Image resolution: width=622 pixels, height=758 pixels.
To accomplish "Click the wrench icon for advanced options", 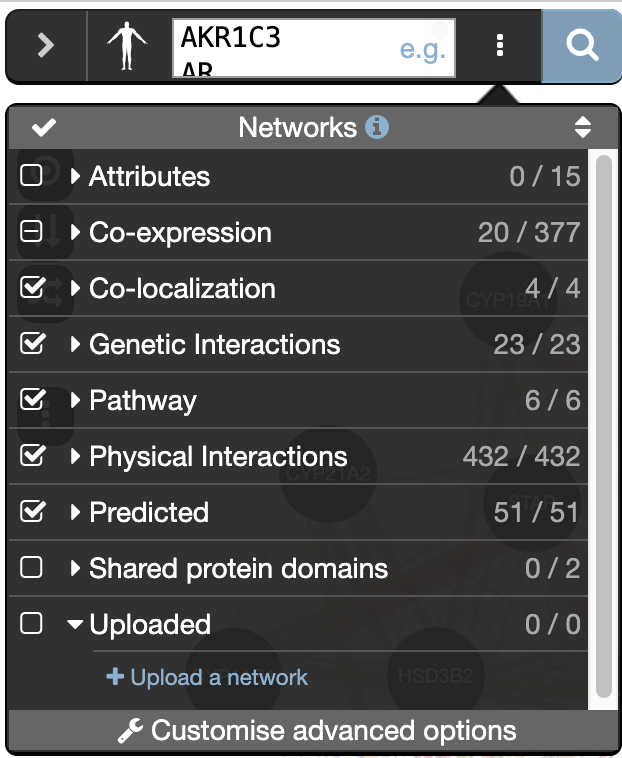I will 130,731.
